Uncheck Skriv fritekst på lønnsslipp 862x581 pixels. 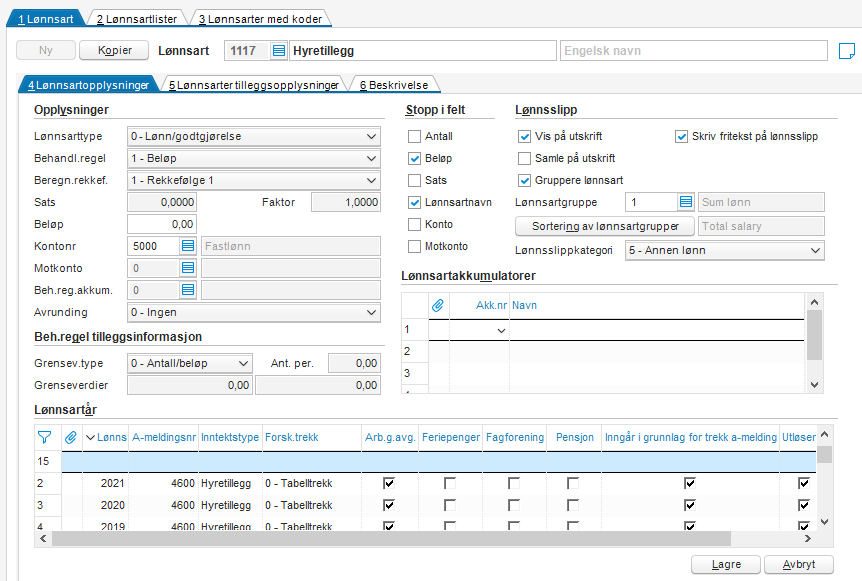(682, 136)
